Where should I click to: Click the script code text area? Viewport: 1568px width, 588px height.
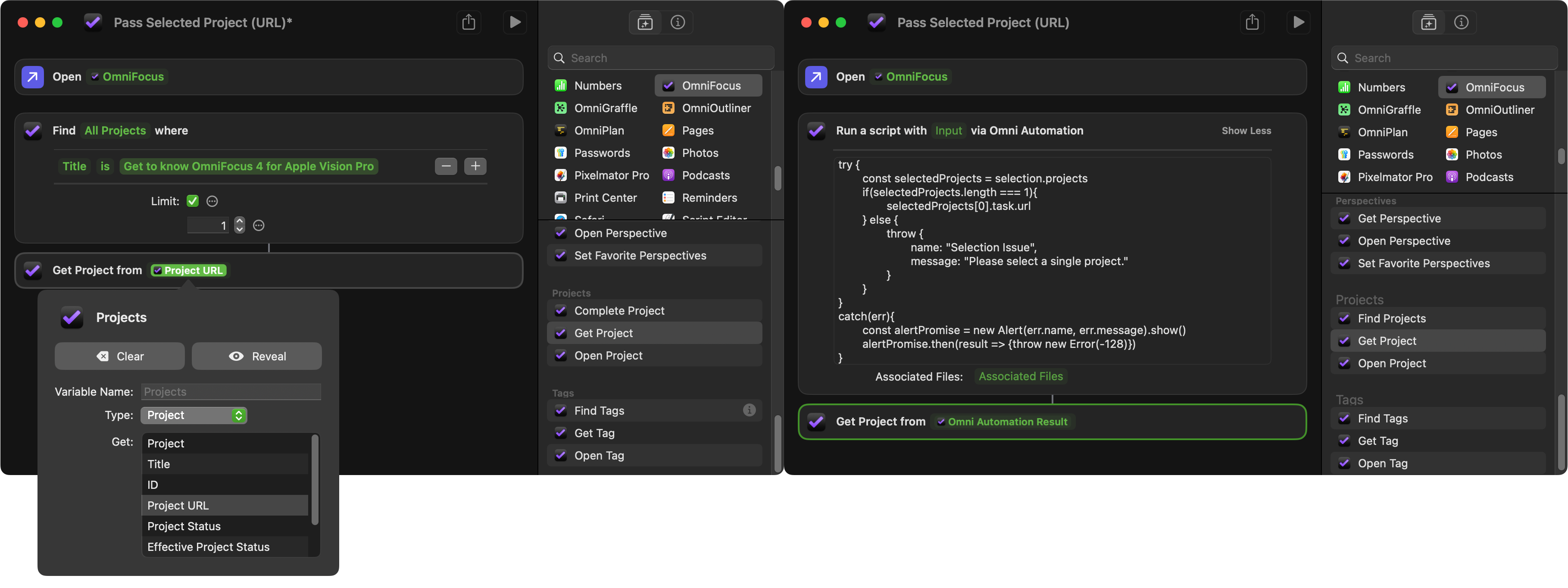coord(1052,261)
